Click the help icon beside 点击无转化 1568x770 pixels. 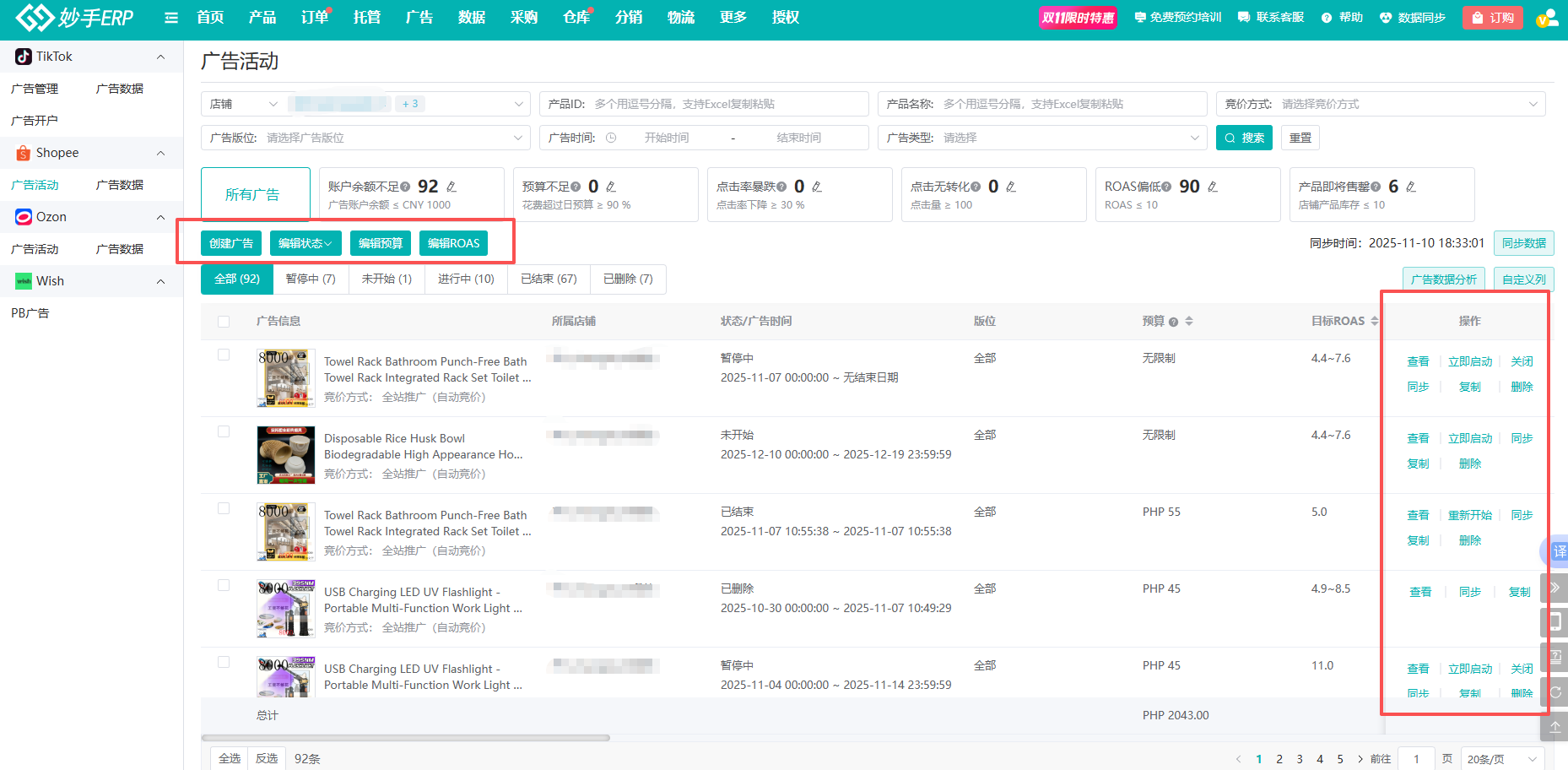976,187
